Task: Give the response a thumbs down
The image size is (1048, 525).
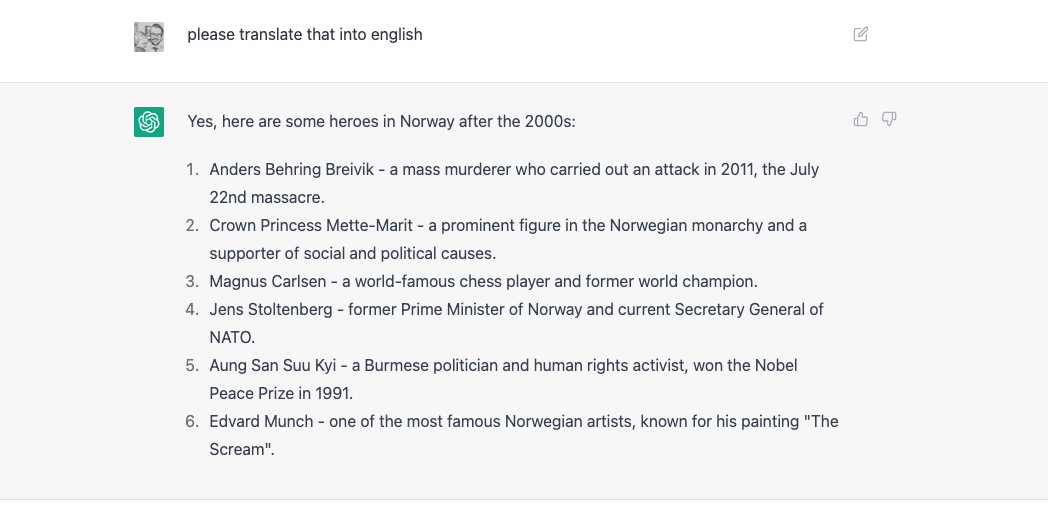Action: [889, 119]
